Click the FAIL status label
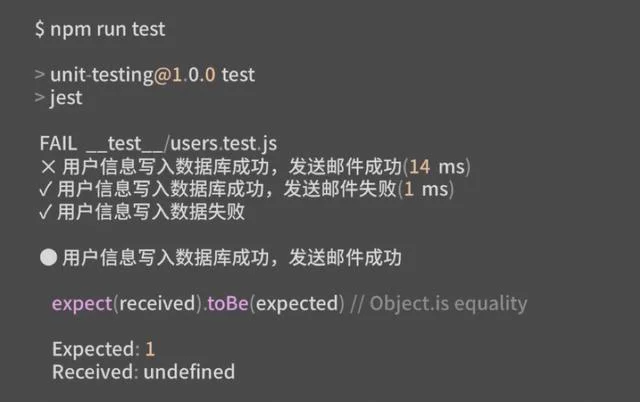This screenshot has width=640, height=402. point(58,143)
